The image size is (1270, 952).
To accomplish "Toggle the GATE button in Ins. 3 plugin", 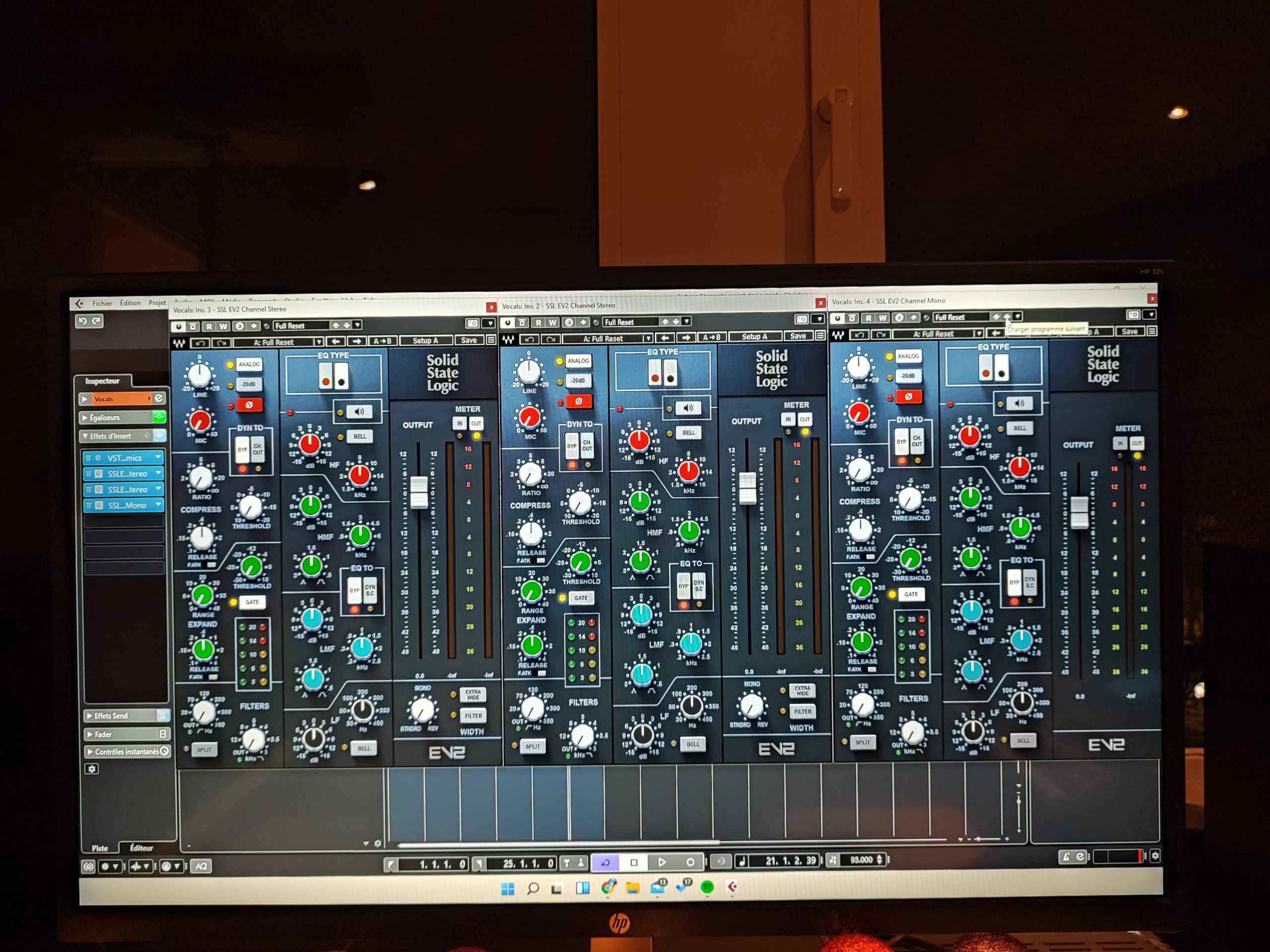I will click(x=252, y=602).
